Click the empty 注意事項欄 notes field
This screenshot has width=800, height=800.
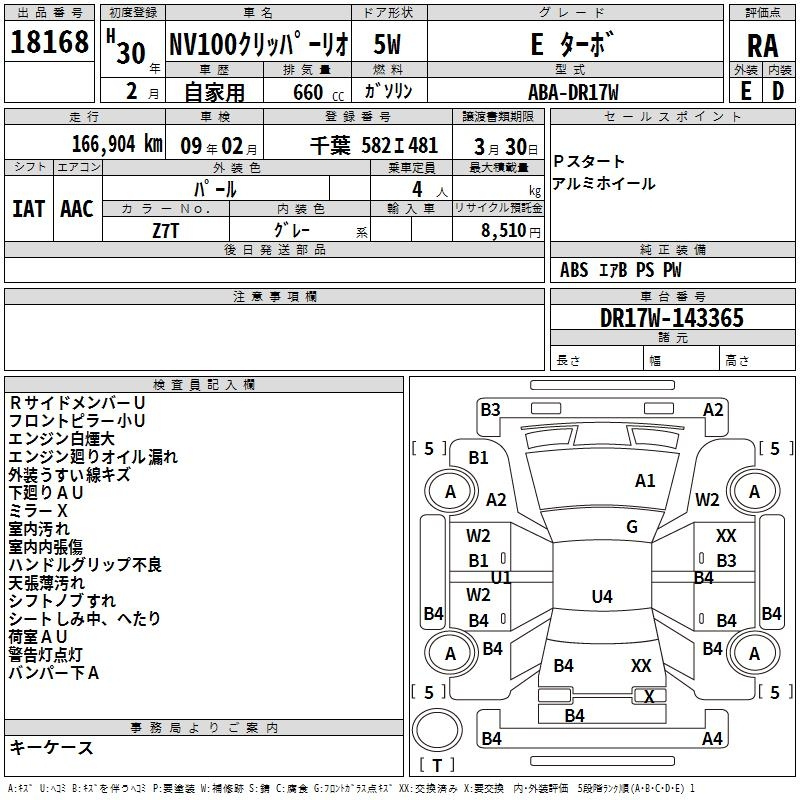274,338
